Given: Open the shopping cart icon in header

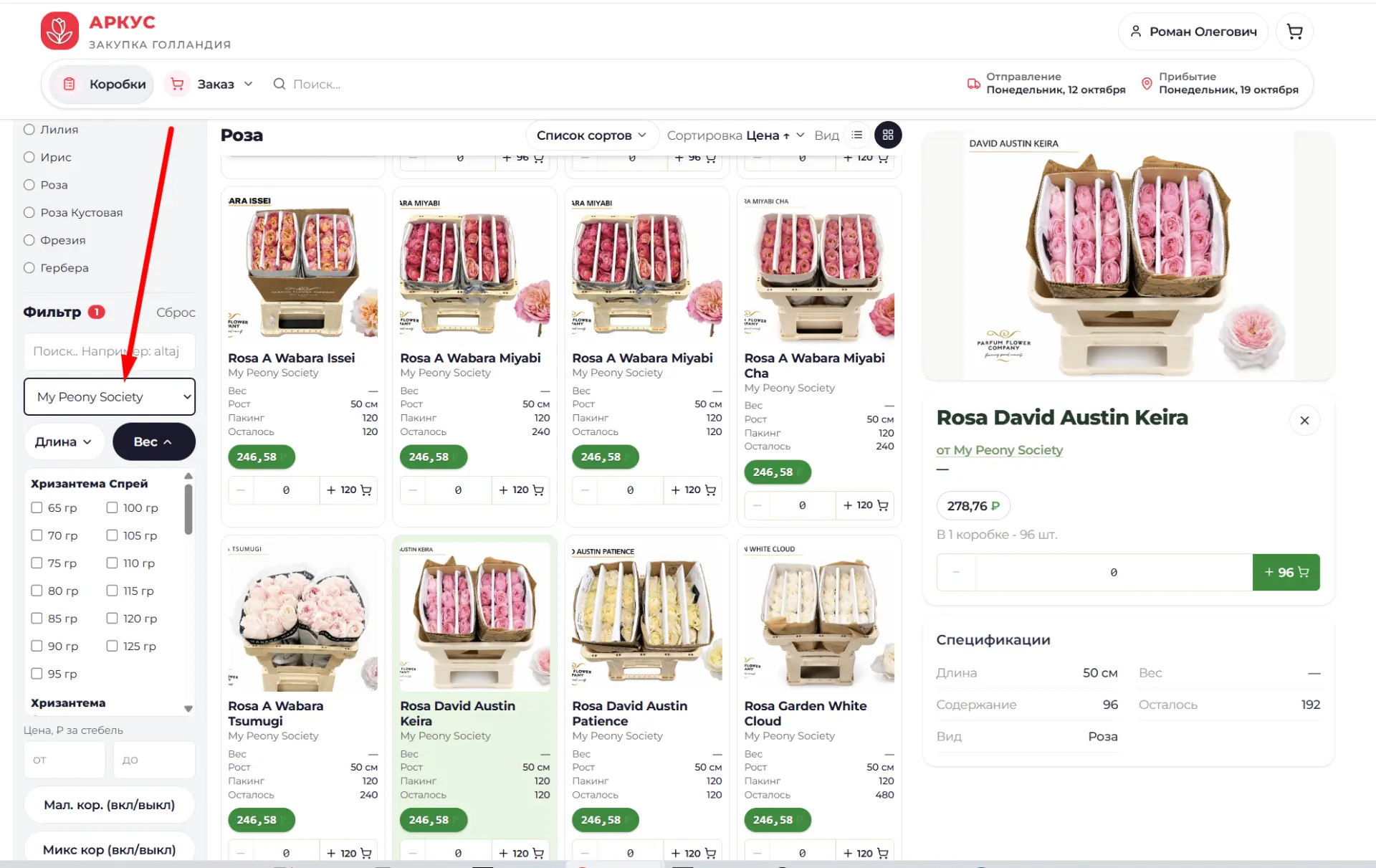Looking at the screenshot, I should coord(1294,32).
